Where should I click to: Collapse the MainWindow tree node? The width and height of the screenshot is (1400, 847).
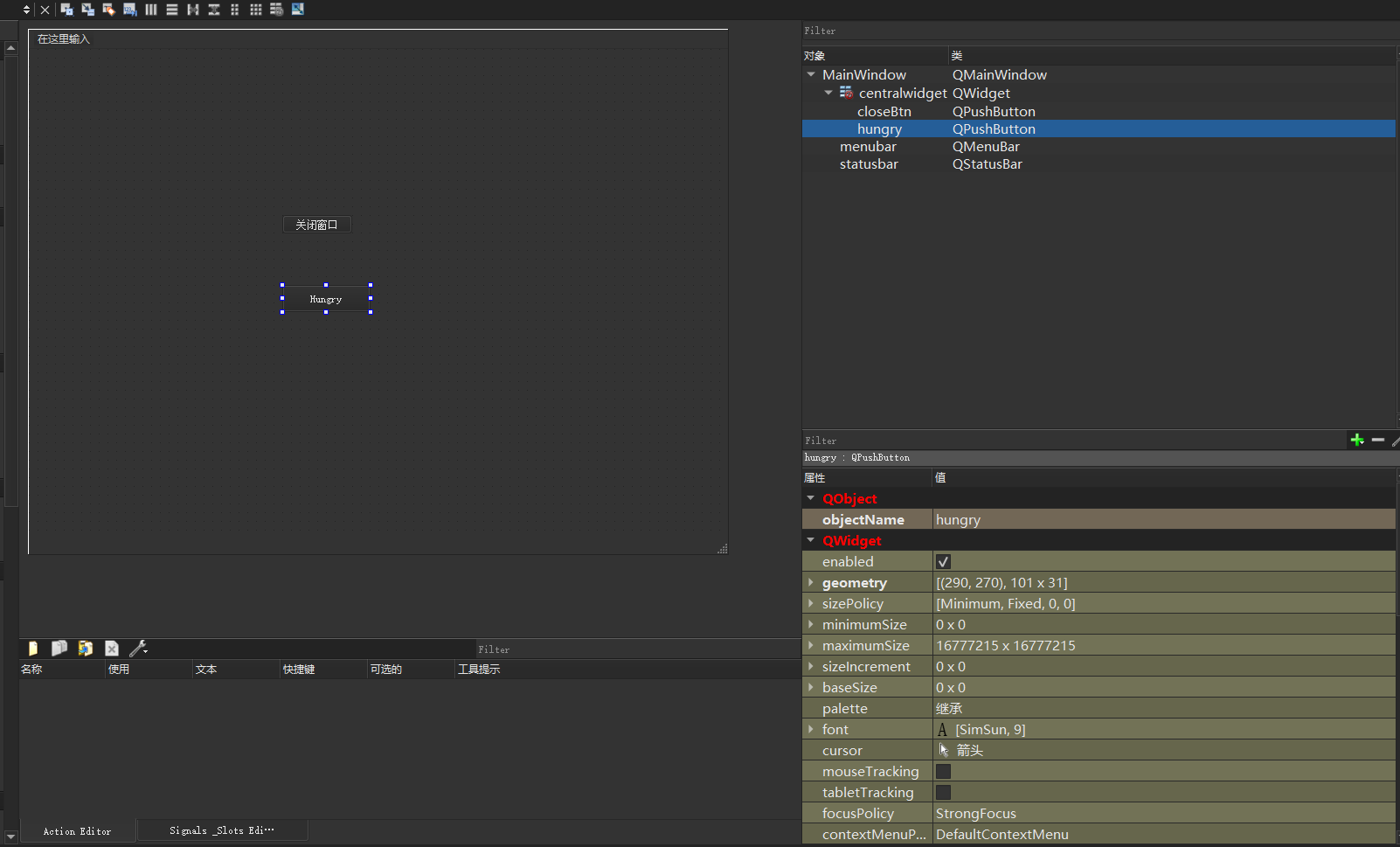tap(811, 74)
